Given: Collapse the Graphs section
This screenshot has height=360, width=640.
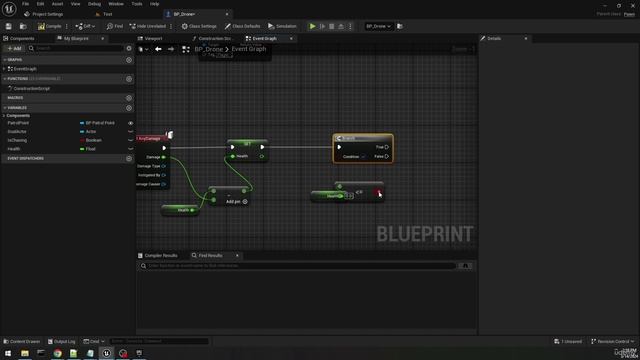Looking at the screenshot, I should click(5, 60).
